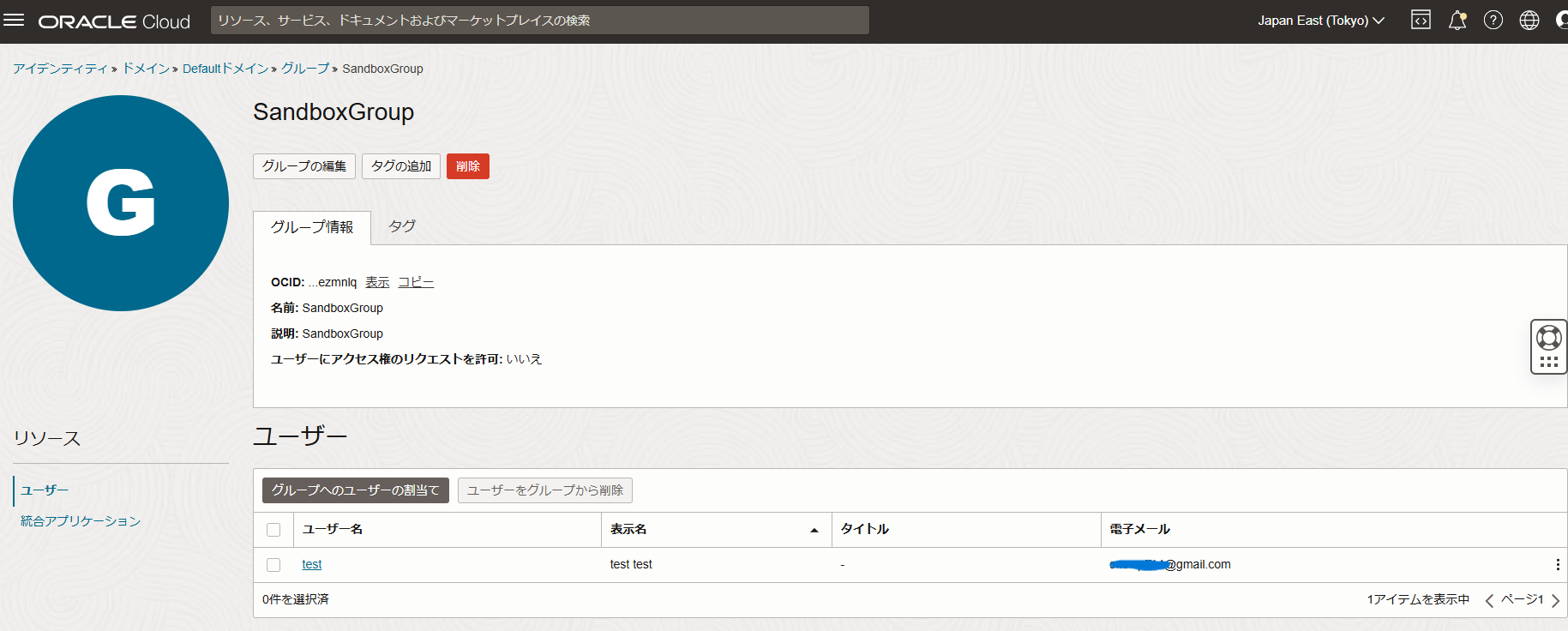1568x631 pixels.
Task: Go to アイデンティティ breadcrumb
Action: 60,69
